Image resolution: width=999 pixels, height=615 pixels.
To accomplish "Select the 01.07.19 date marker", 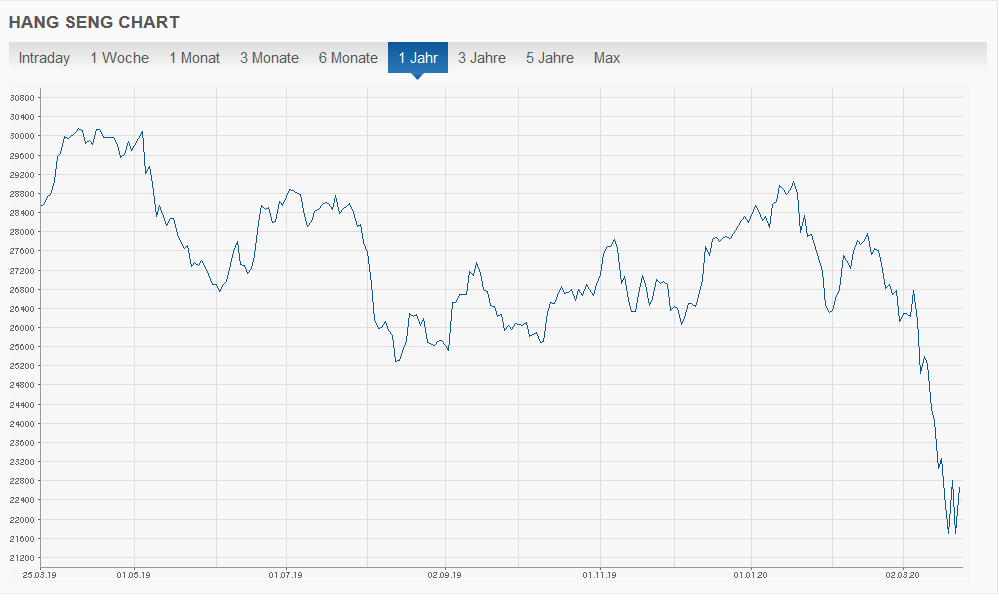I will [x=286, y=575].
